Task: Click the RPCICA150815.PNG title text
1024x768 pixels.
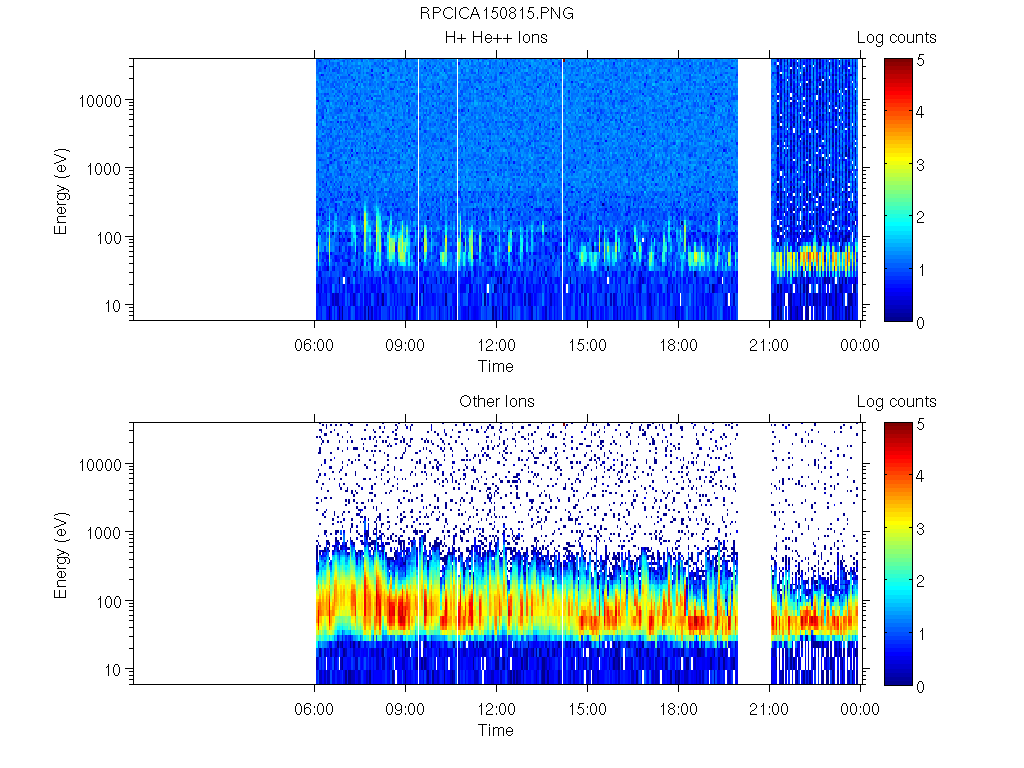Action: click(x=496, y=14)
